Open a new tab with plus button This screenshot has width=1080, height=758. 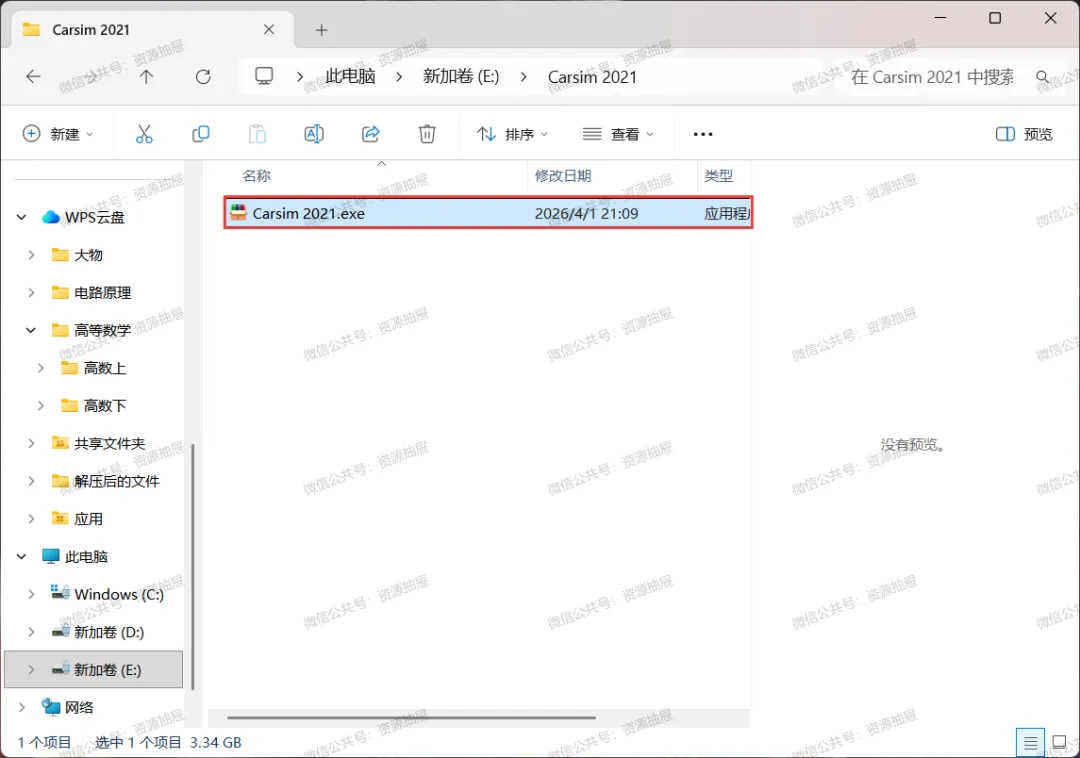pyautogui.click(x=321, y=30)
